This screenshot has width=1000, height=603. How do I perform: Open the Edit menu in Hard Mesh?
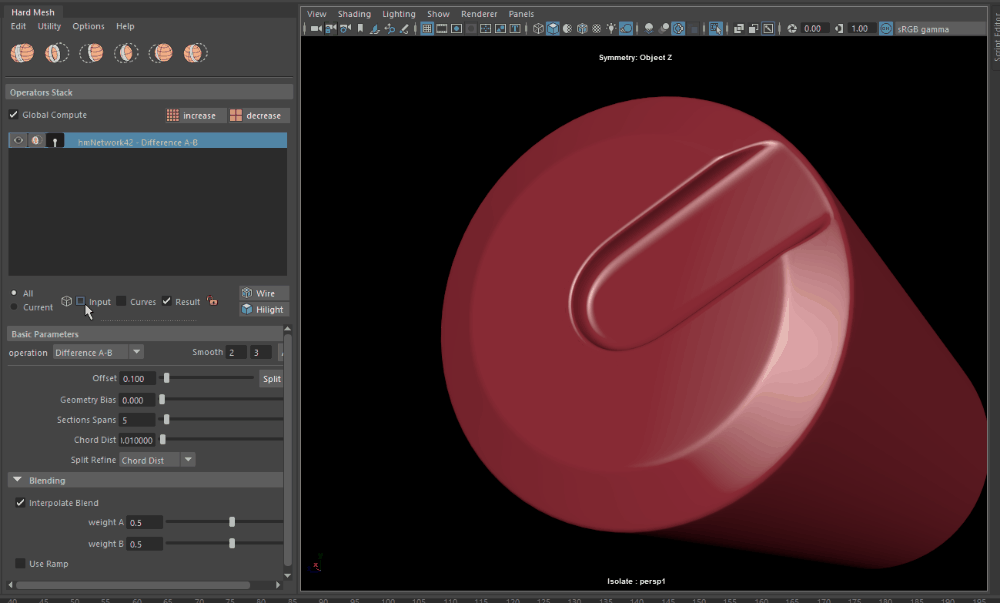pos(18,26)
